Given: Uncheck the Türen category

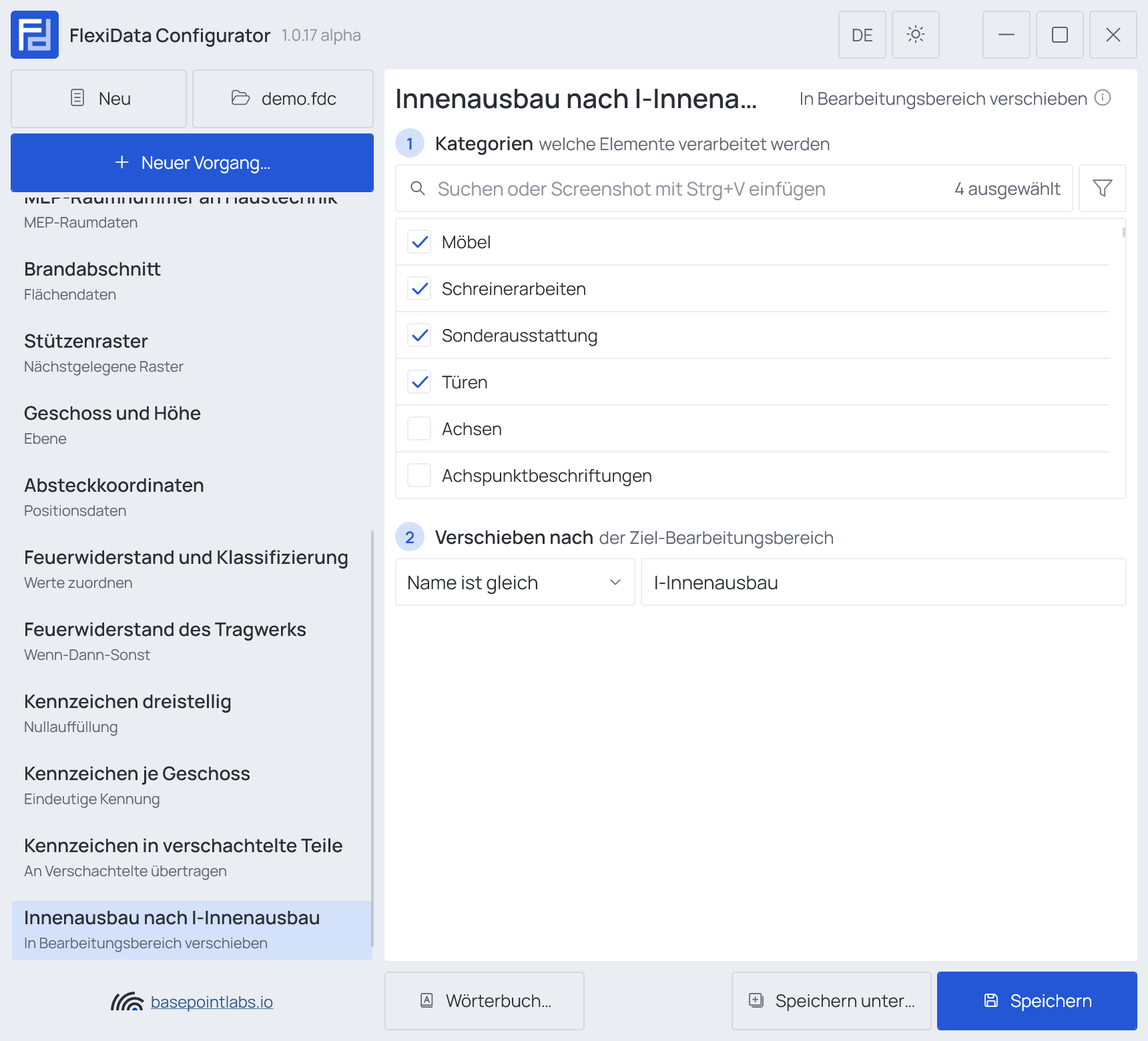Looking at the screenshot, I should (419, 382).
